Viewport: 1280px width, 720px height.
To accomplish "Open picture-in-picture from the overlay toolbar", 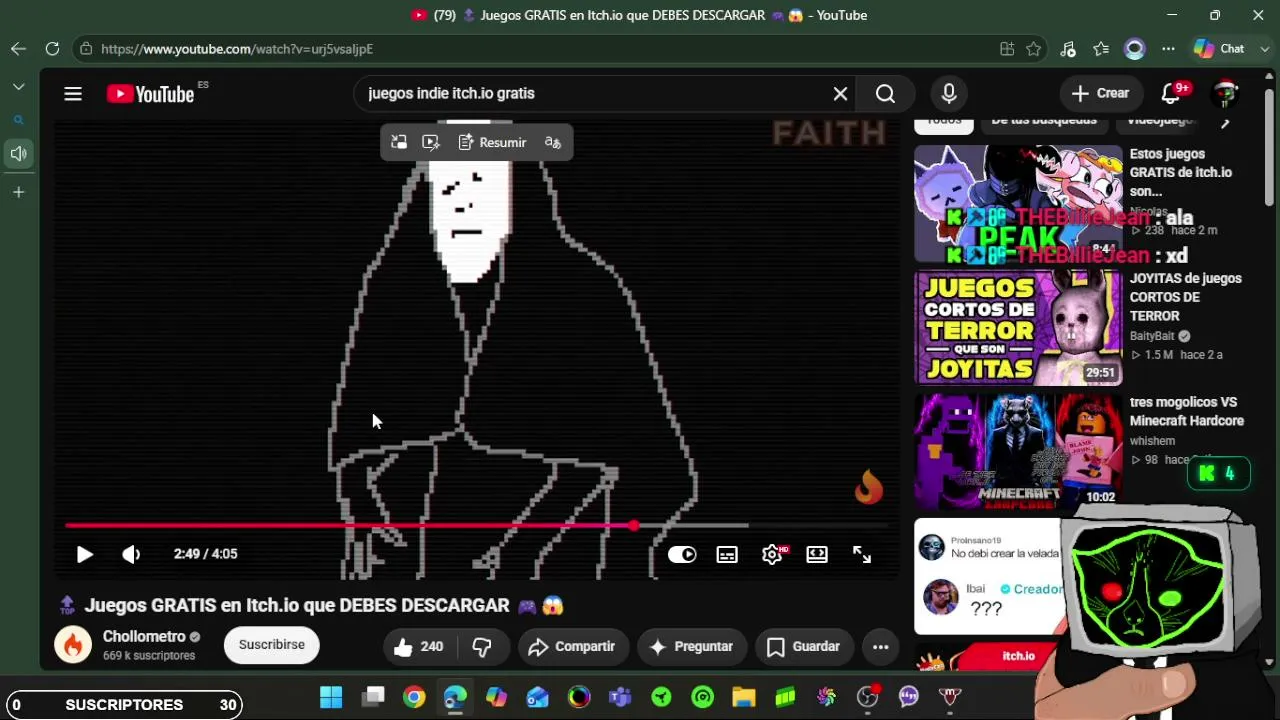I will point(398,142).
